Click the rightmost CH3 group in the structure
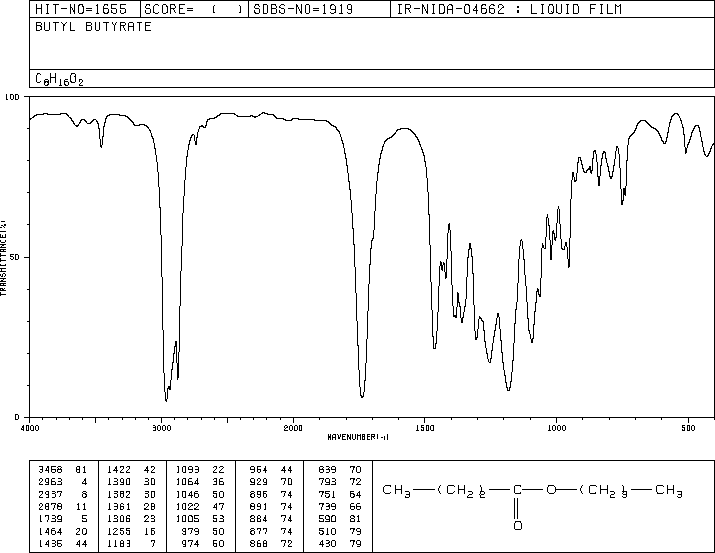715x553 pixels. (669, 491)
